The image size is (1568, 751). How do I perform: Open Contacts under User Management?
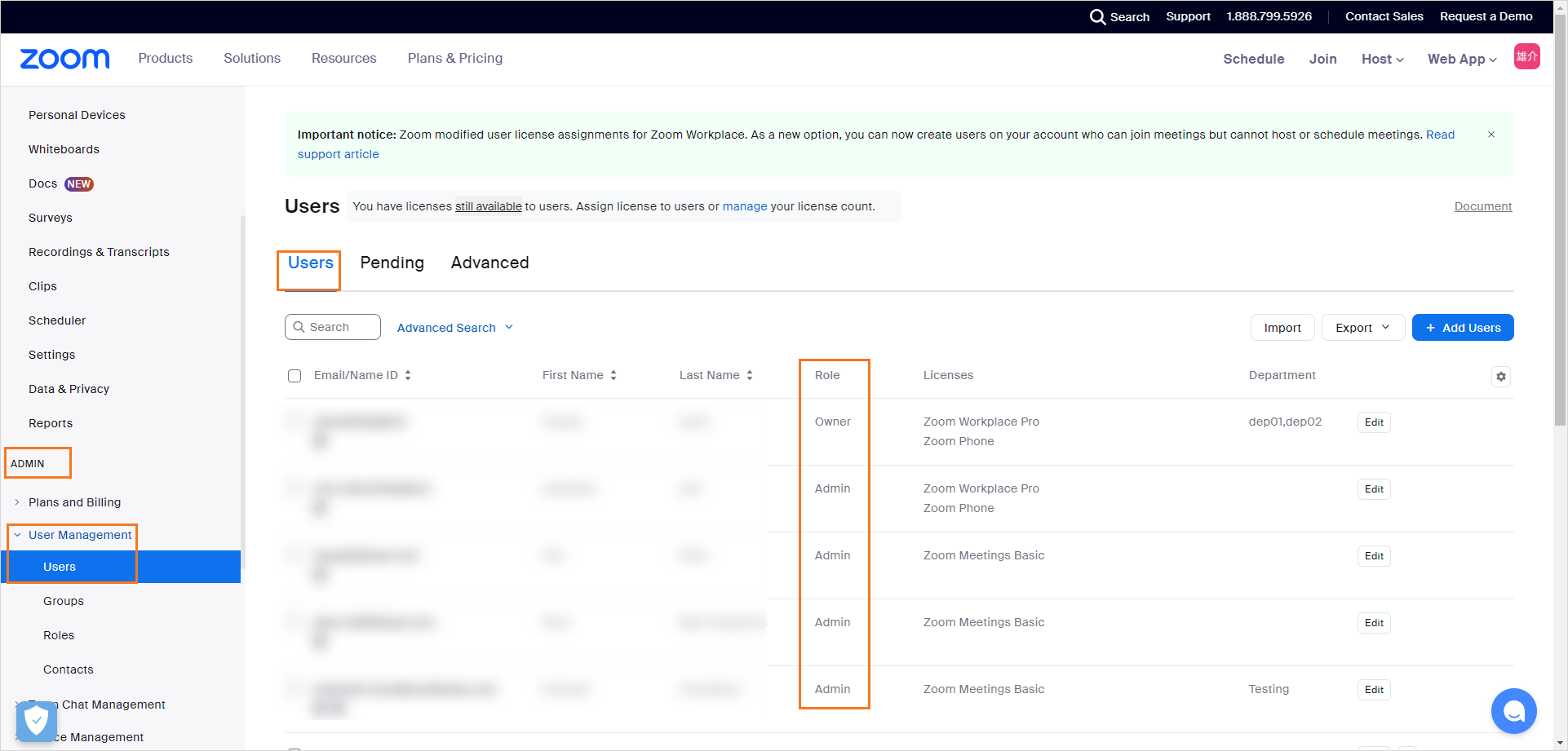tap(69, 669)
